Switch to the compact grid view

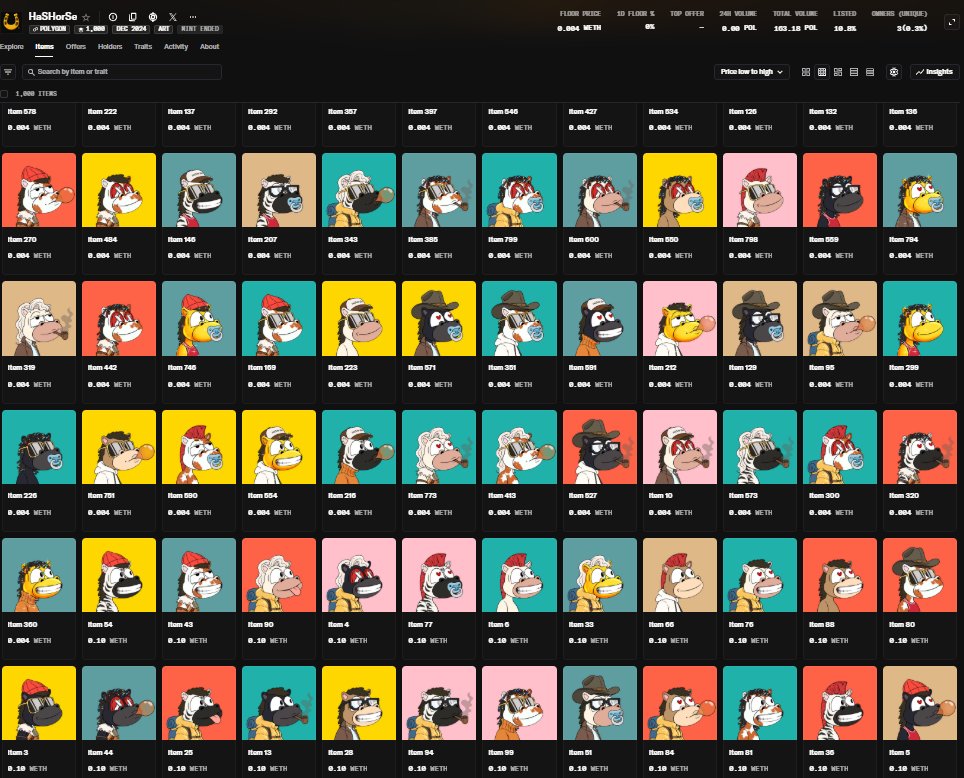point(821,72)
